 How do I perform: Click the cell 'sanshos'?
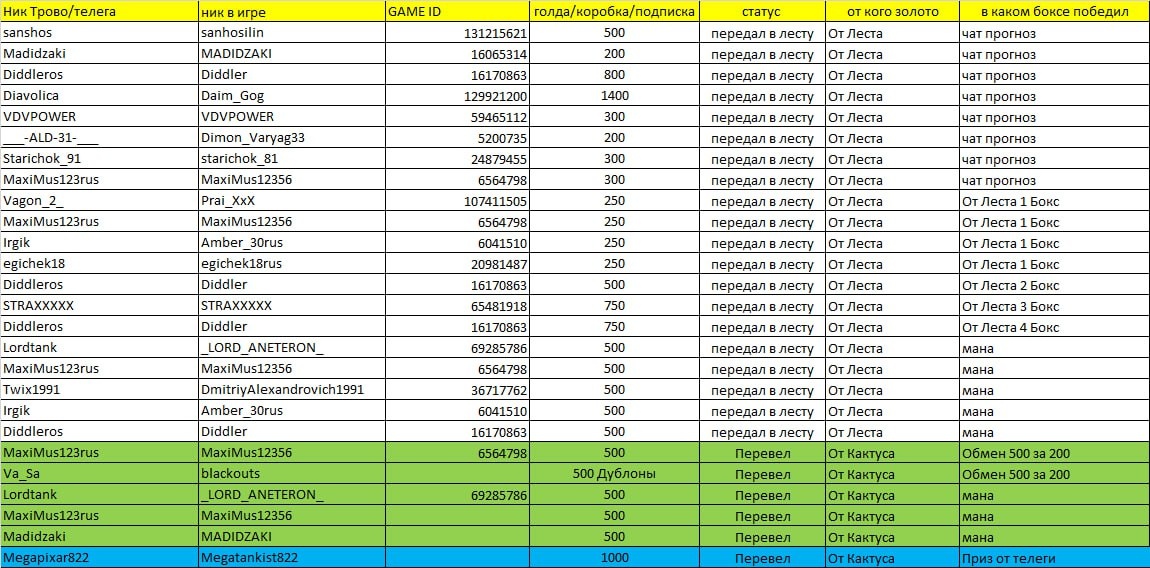[99, 33]
